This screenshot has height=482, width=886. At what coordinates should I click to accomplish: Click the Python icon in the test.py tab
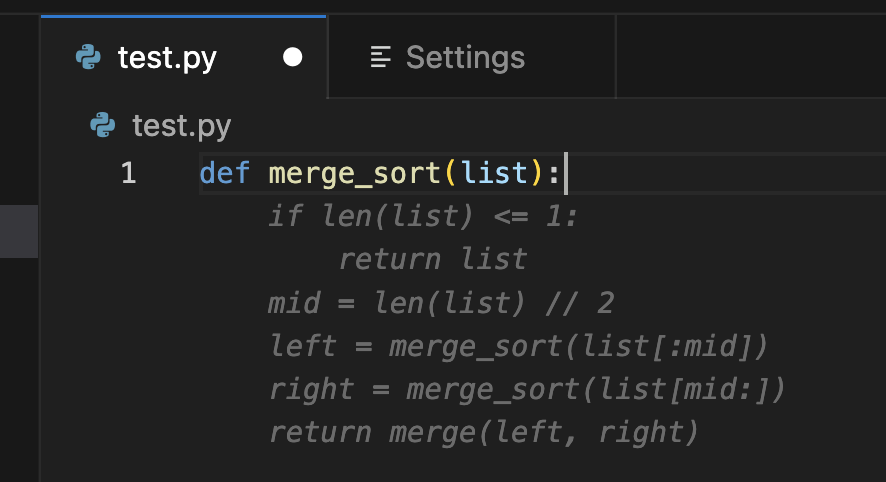coord(88,58)
